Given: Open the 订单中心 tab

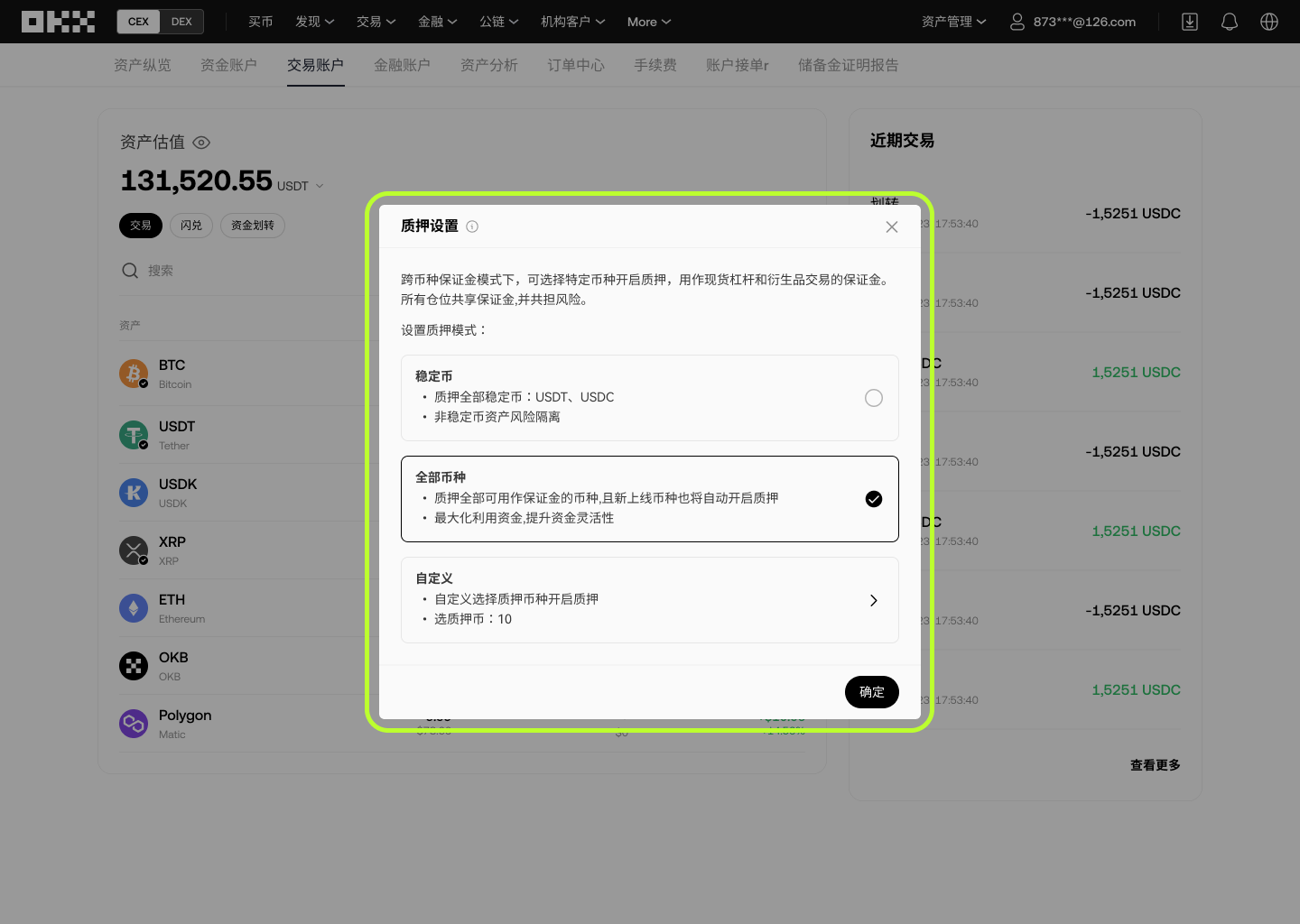Looking at the screenshot, I should (x=575, y=65).
